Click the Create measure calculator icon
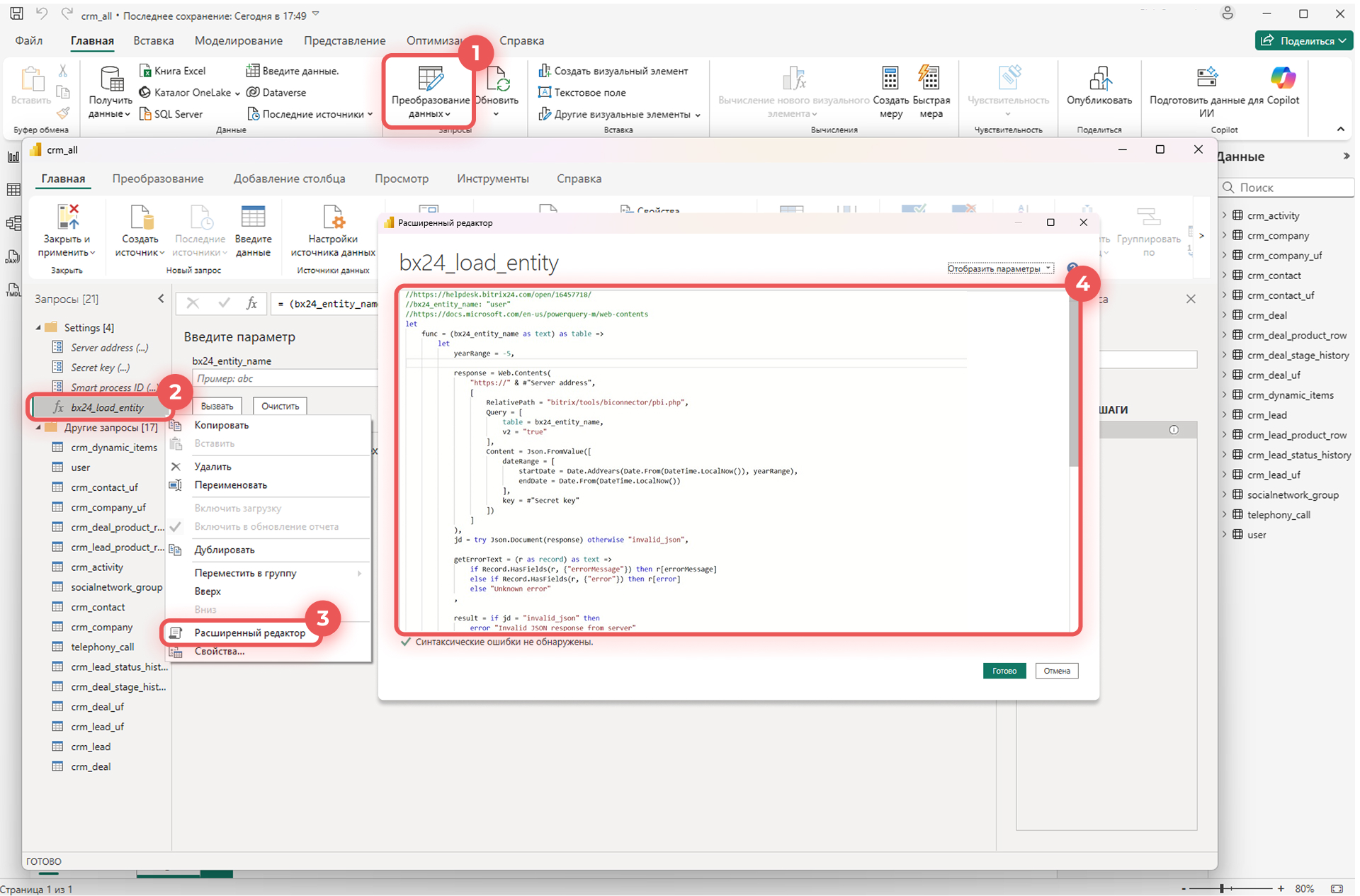1360x896 pixels. 890,79
